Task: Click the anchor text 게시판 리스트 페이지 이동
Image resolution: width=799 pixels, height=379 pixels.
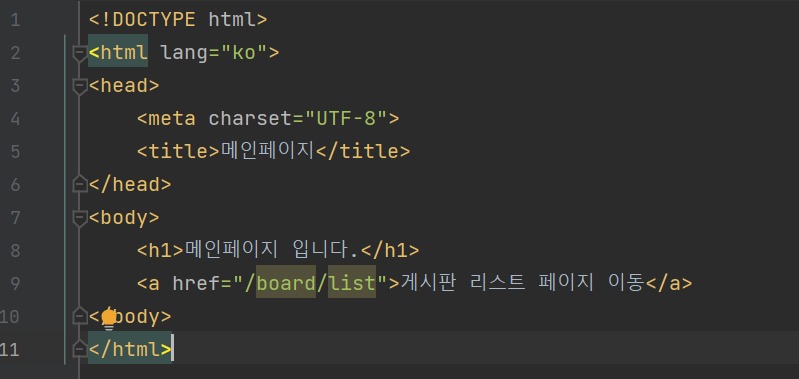Action: point(523,283)
